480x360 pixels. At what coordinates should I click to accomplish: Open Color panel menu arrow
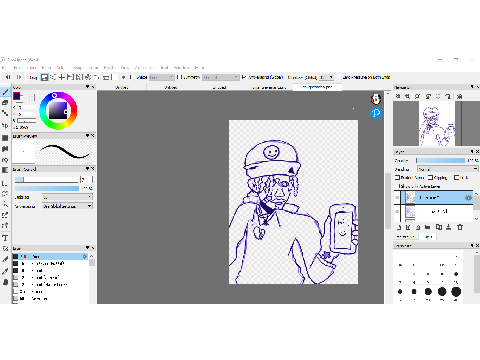87,87
